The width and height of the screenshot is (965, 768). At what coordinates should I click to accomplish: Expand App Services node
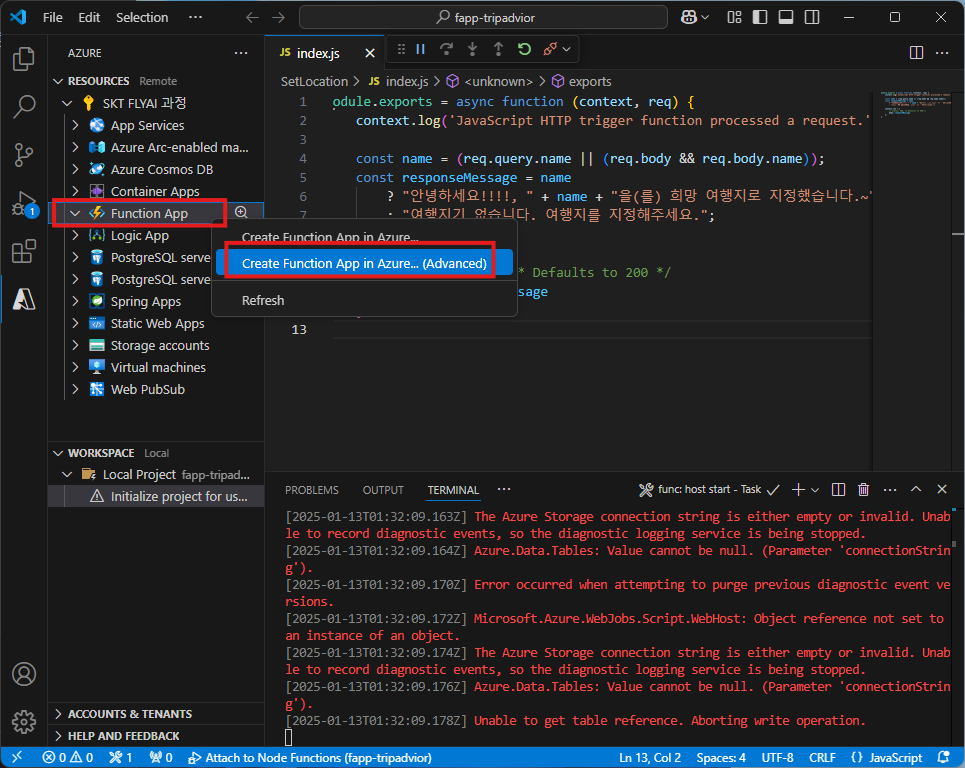[x=75, y=126]
